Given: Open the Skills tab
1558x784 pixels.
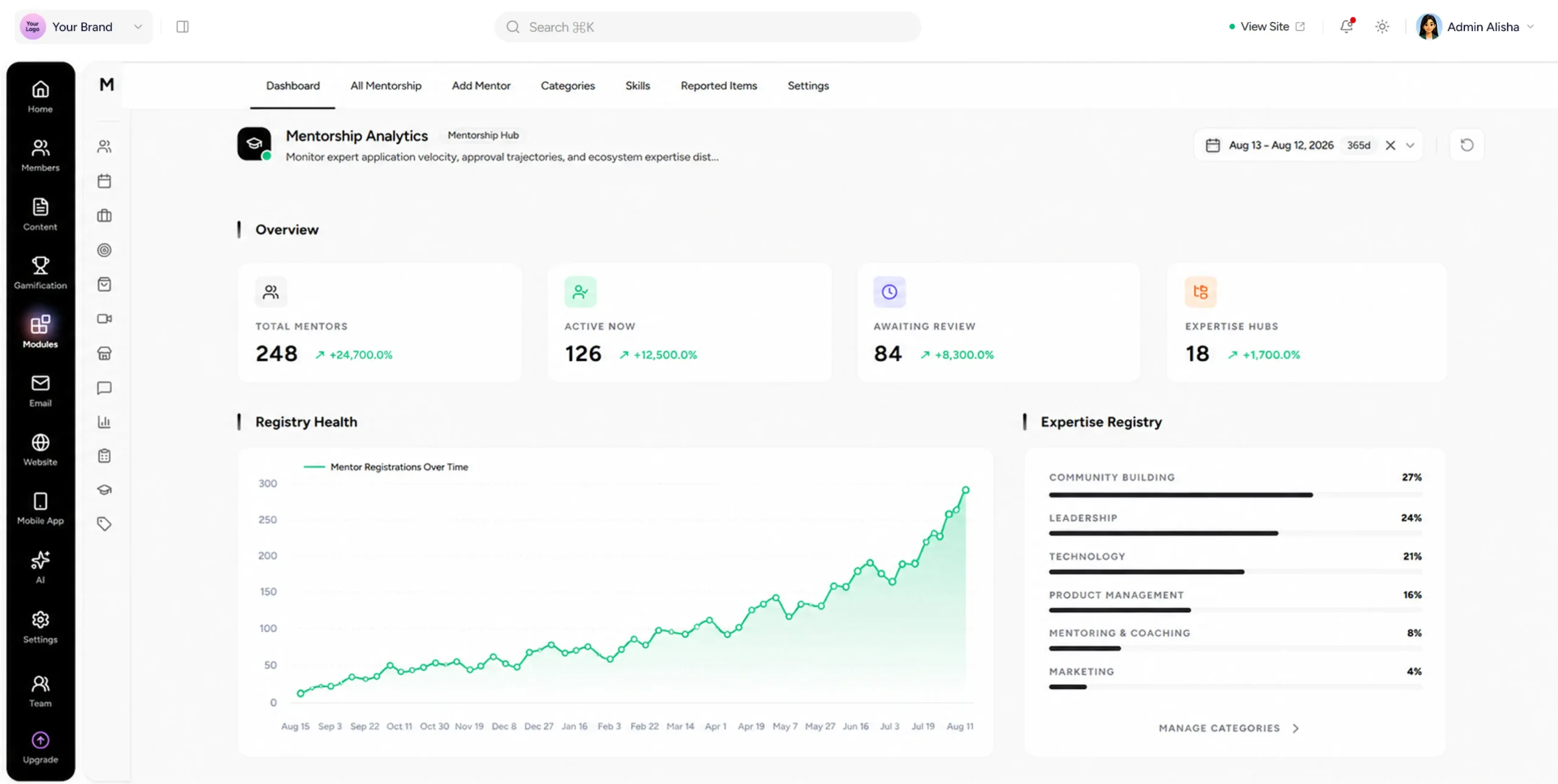Looking at the screenshot, I should (638, 86).
